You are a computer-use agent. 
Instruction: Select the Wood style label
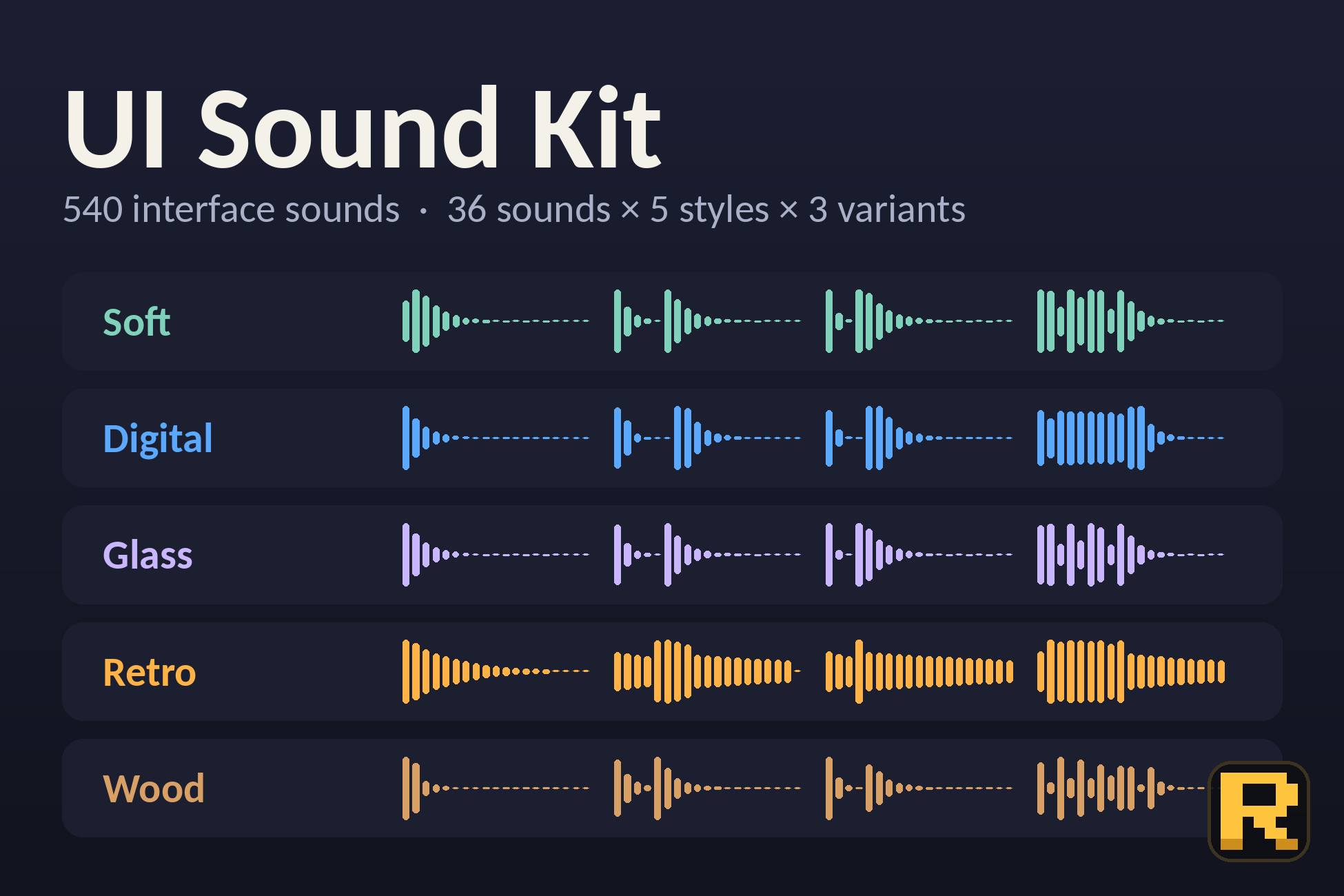(x=154, y=788)
